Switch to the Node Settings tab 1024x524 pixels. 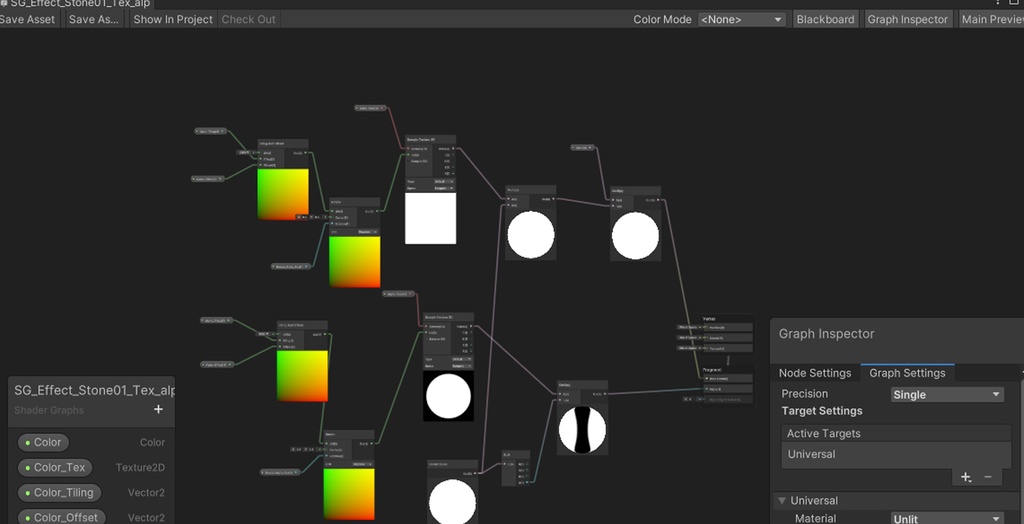(815, 373)
